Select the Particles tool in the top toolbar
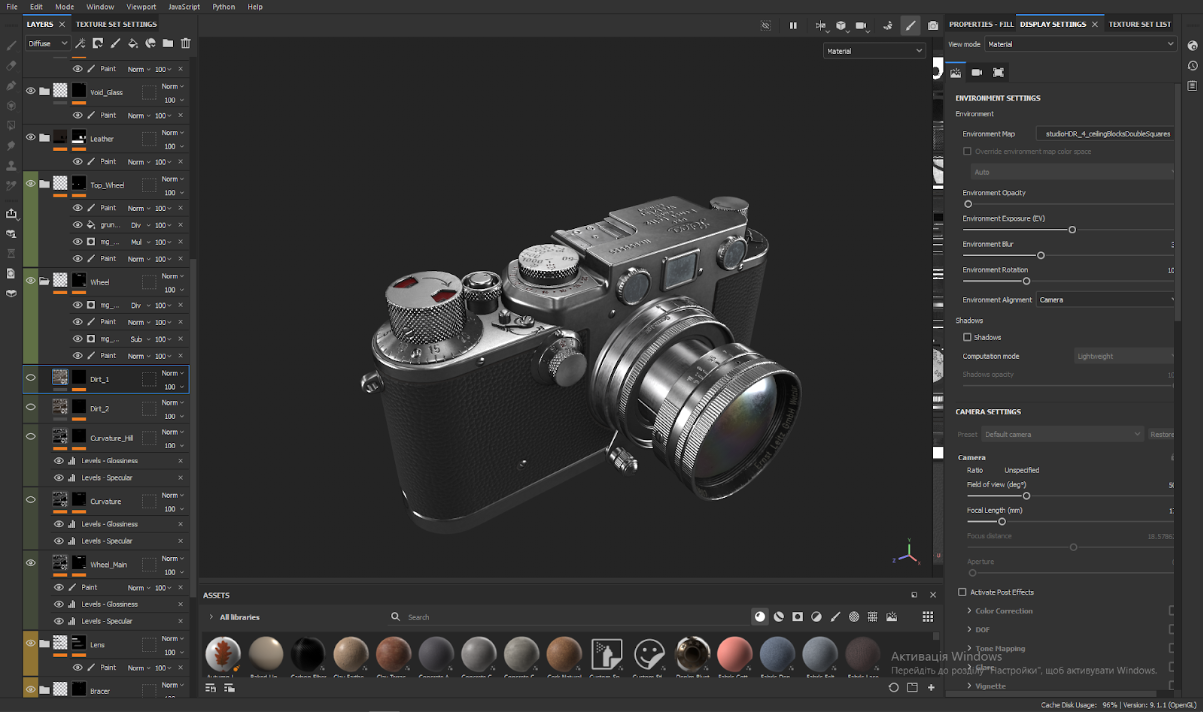Screen dimensions: 1203x712 [887, 25]
